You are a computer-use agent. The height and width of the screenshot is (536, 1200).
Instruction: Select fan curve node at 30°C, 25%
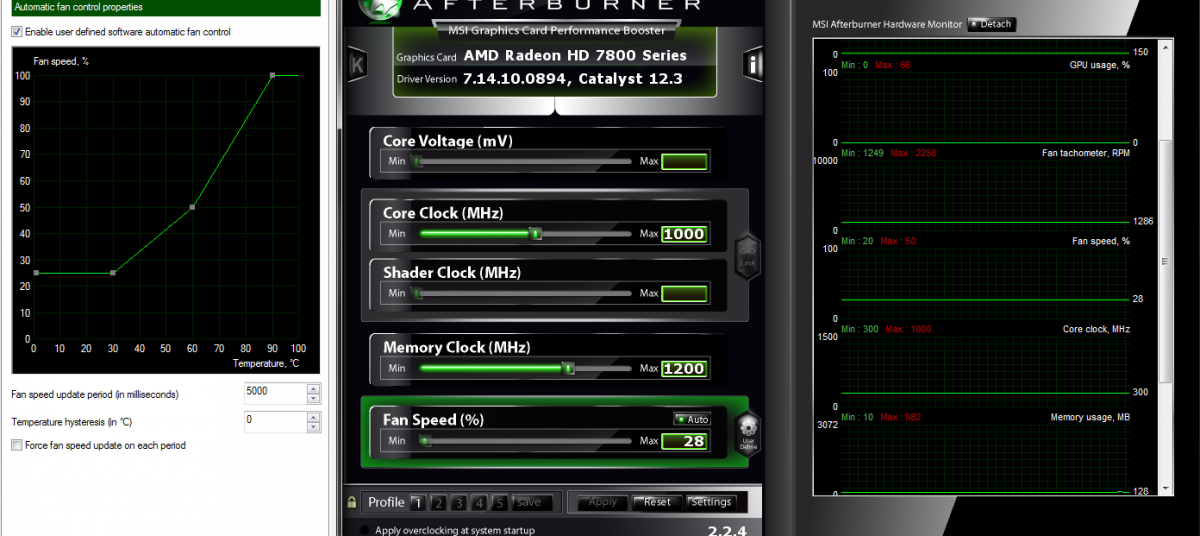[x=113, y=273]
